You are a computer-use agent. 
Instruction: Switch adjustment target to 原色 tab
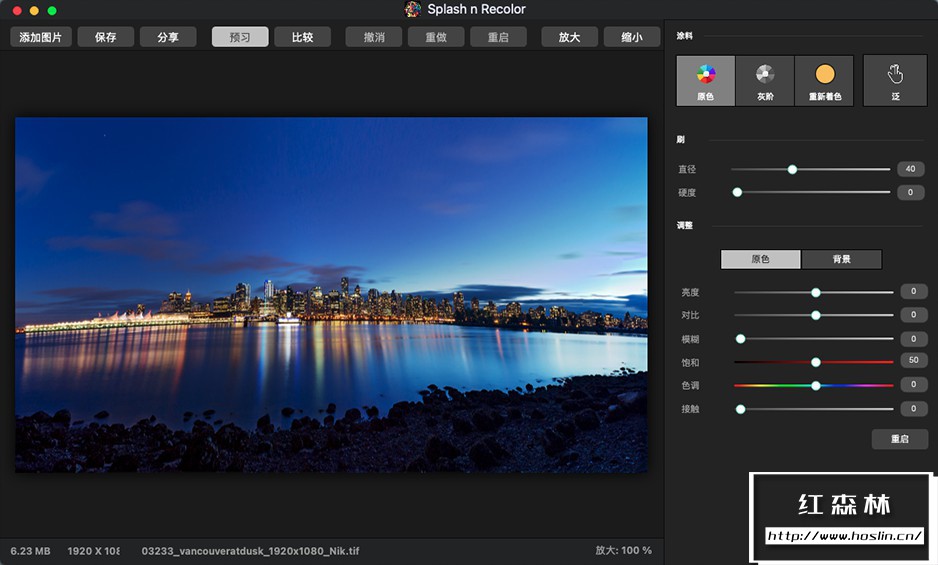[x=760, y=259]
